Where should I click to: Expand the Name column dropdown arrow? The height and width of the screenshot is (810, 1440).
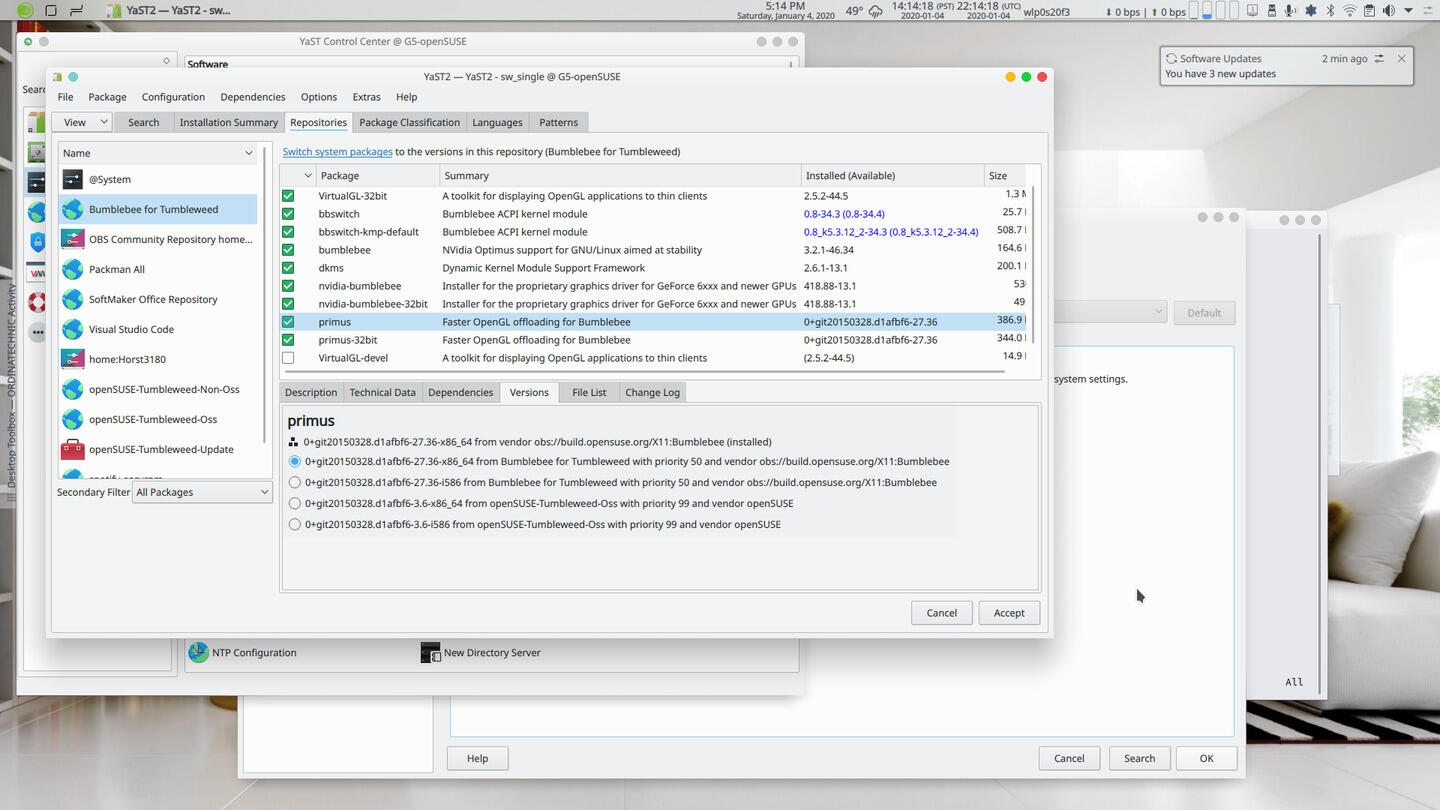(249, 153)
